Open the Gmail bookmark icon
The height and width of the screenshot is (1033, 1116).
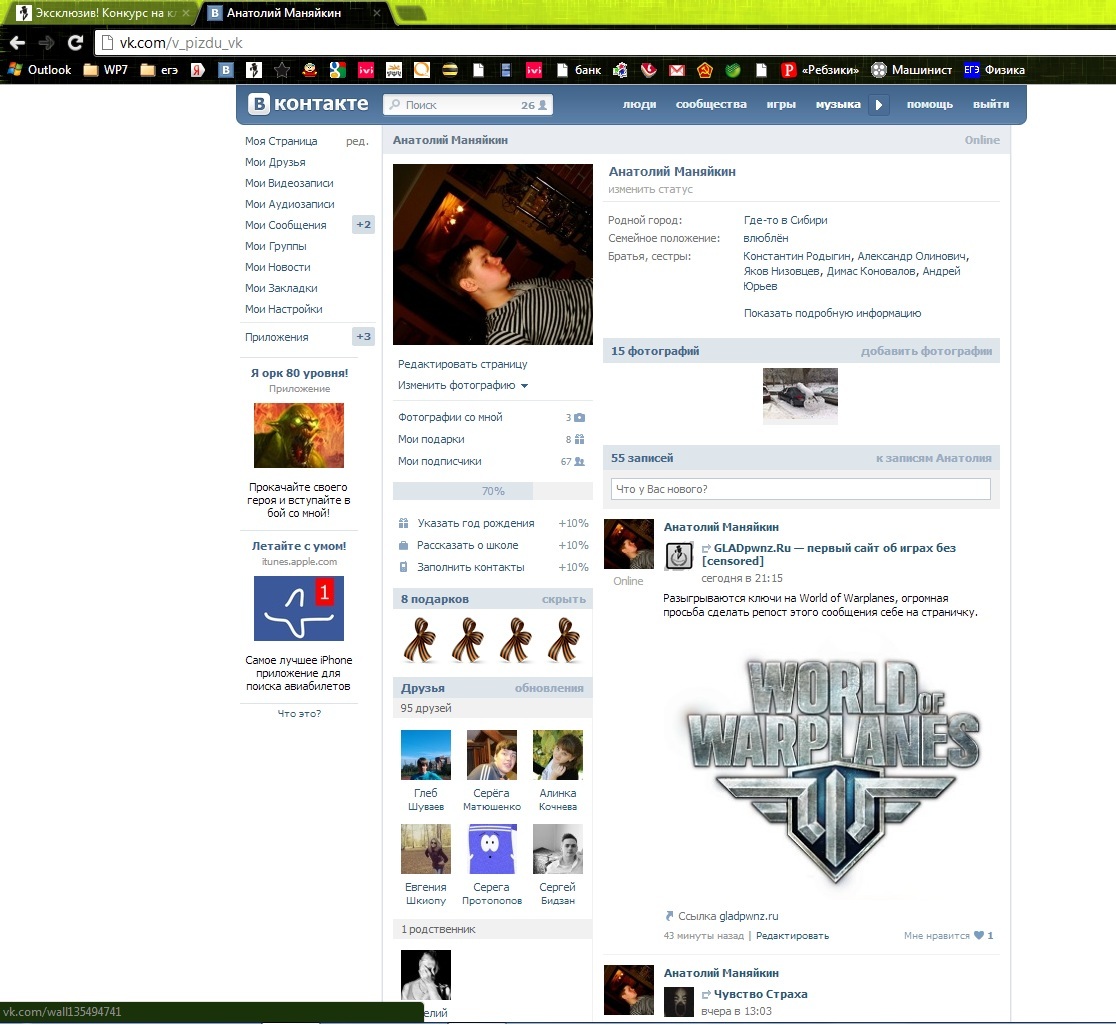(677, 70)
